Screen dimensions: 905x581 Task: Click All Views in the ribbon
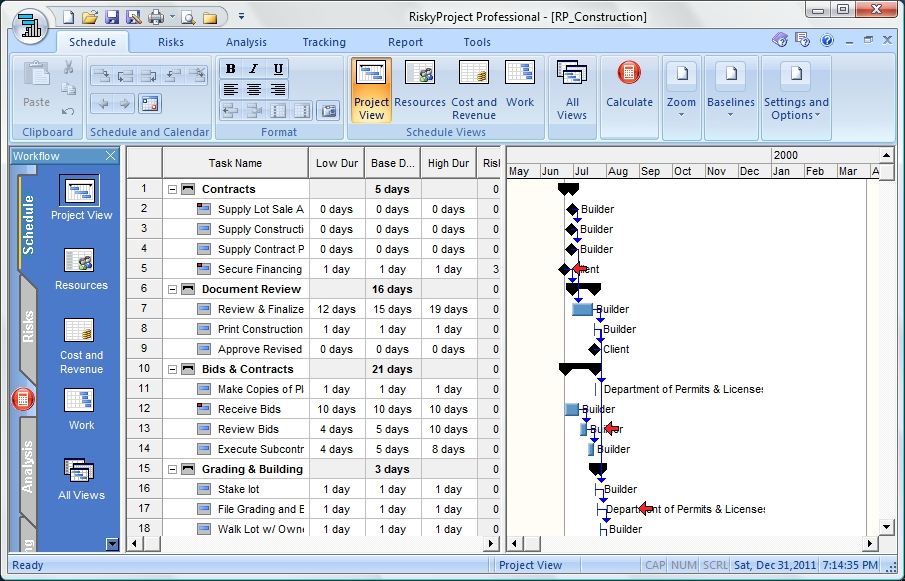[572, 90]
